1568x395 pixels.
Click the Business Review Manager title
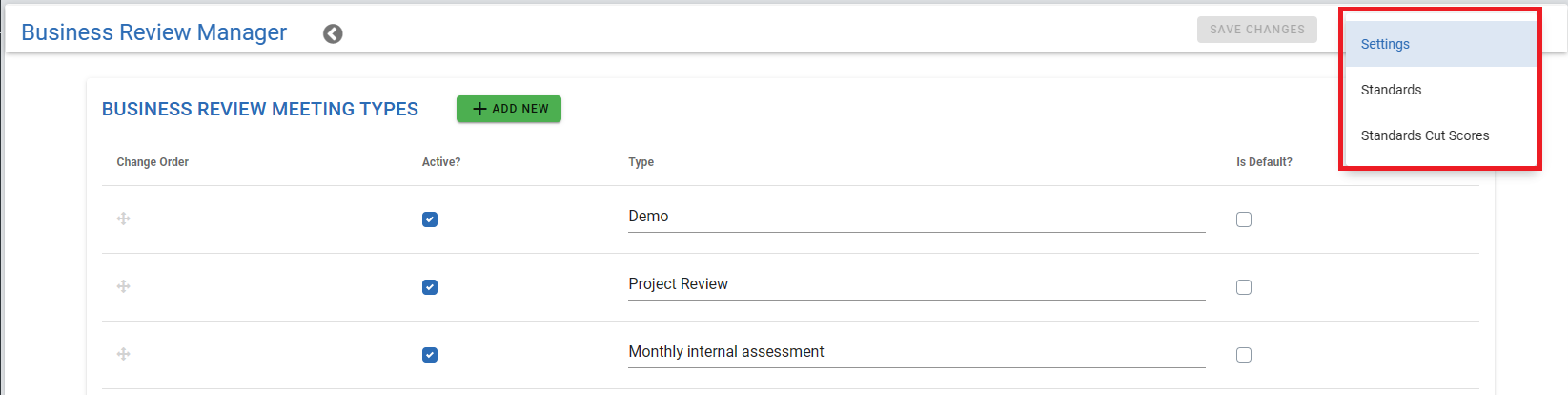[153, 32]
